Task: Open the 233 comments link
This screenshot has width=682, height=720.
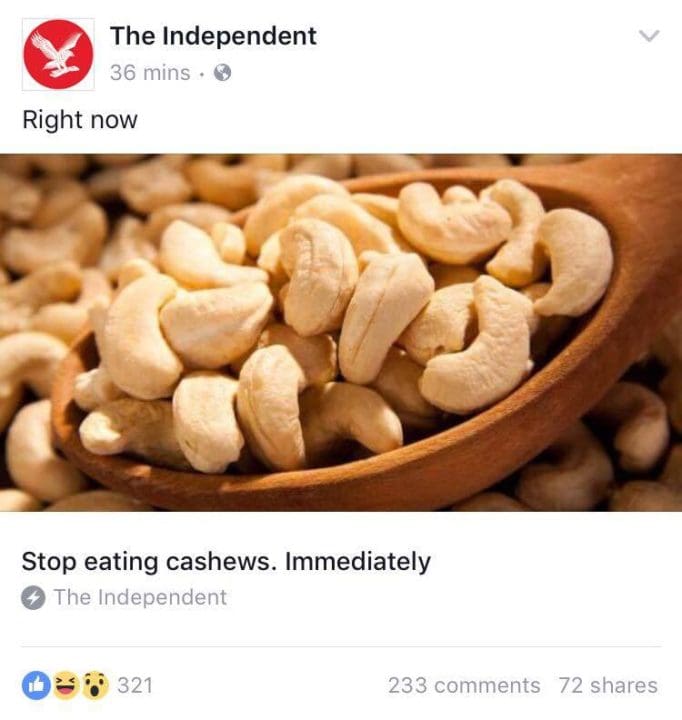Action: (x=464, y=685)
